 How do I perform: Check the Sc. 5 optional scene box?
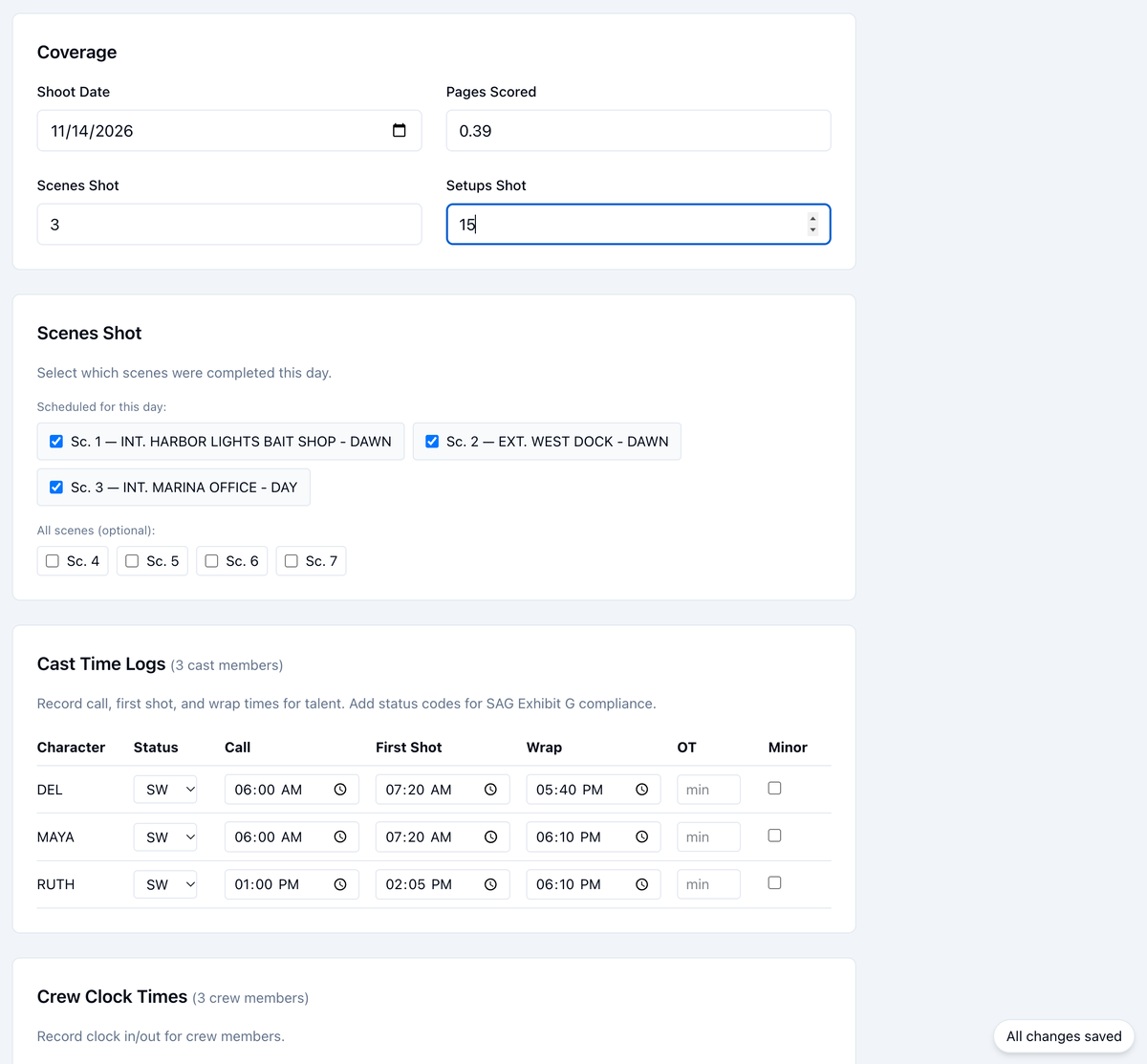point(132,561)
